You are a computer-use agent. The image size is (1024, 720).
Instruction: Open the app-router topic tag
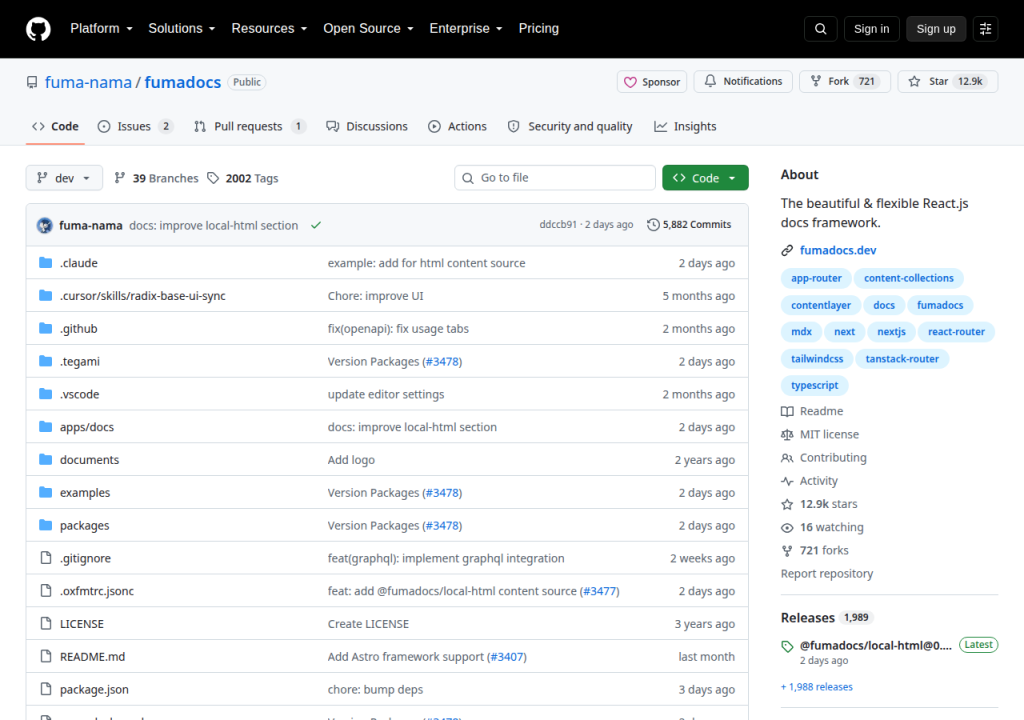[x=816, y=278]
